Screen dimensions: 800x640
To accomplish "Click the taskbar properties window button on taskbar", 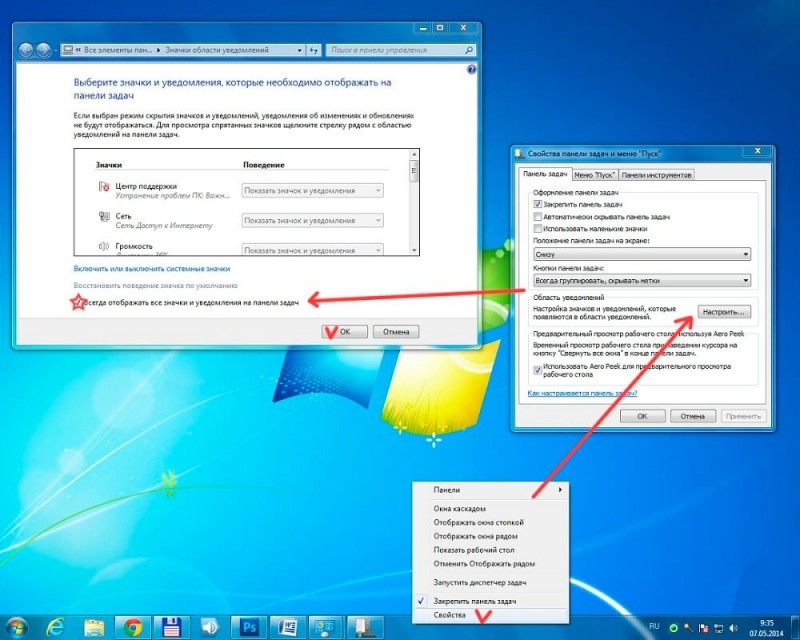I will [364, 627].
